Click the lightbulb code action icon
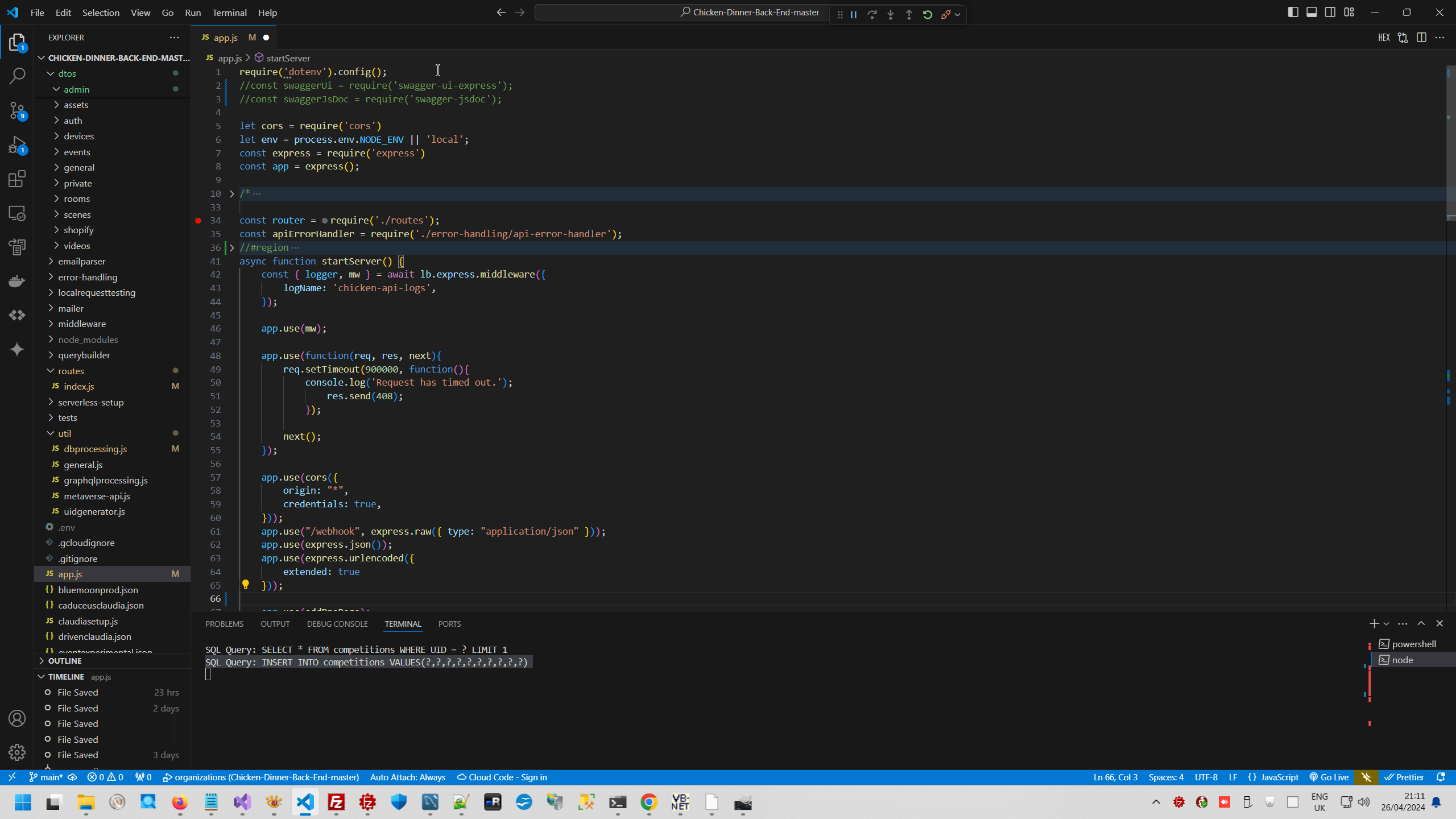This screenshot has width=1456, height=819. click(246, 585)
